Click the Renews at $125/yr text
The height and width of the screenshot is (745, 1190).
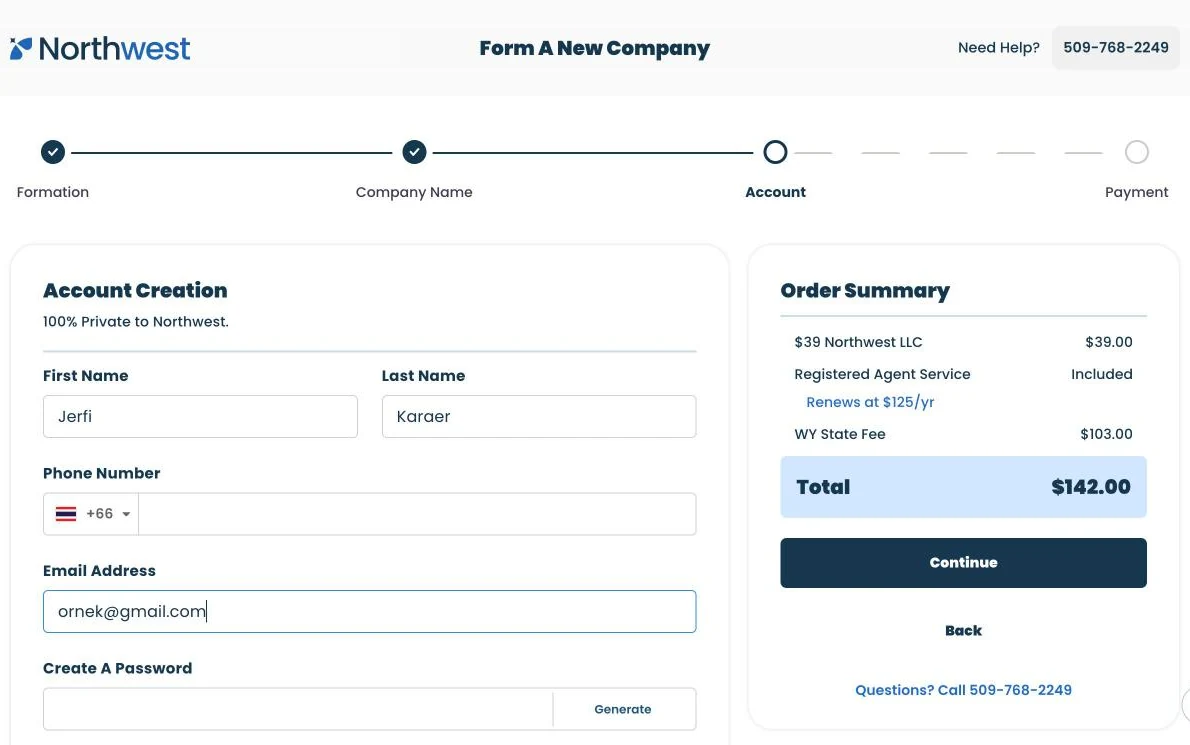[870, 402]
